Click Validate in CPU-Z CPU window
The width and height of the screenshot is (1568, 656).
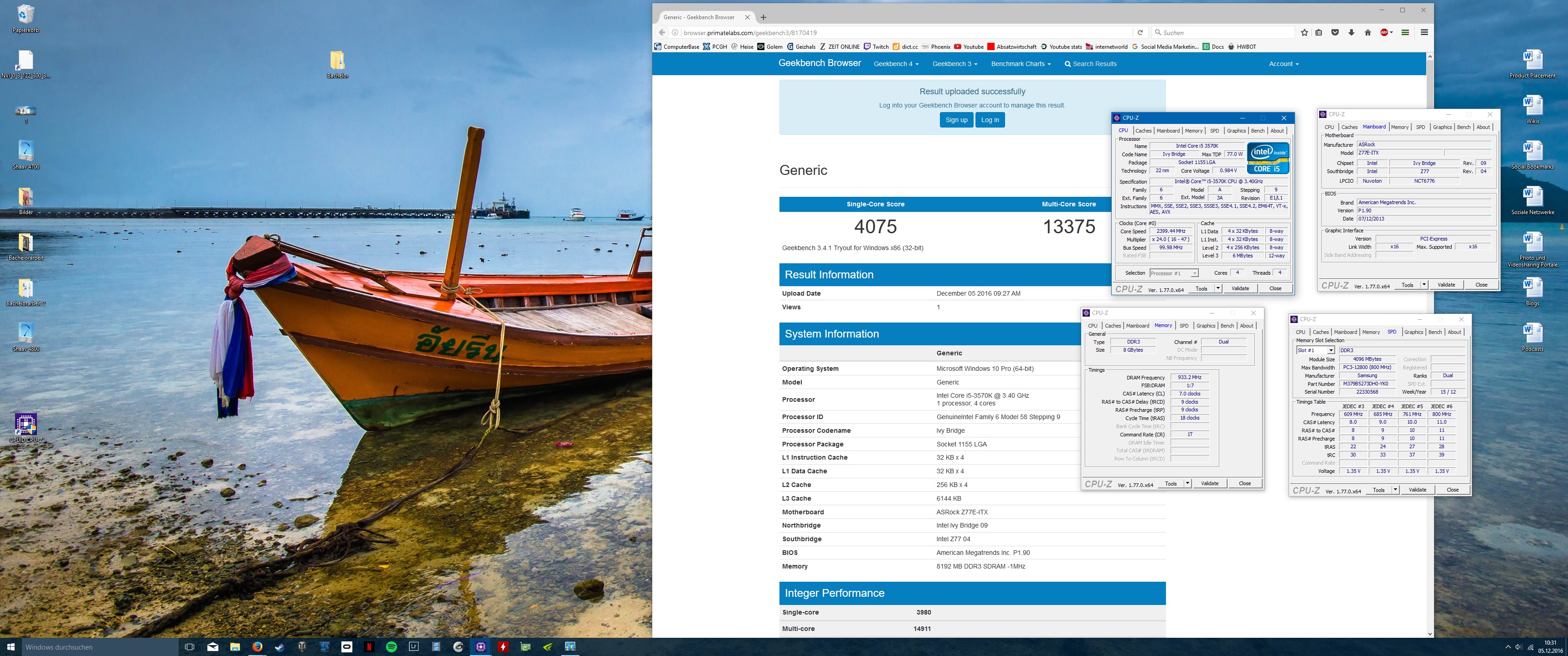coord(1240,288)
